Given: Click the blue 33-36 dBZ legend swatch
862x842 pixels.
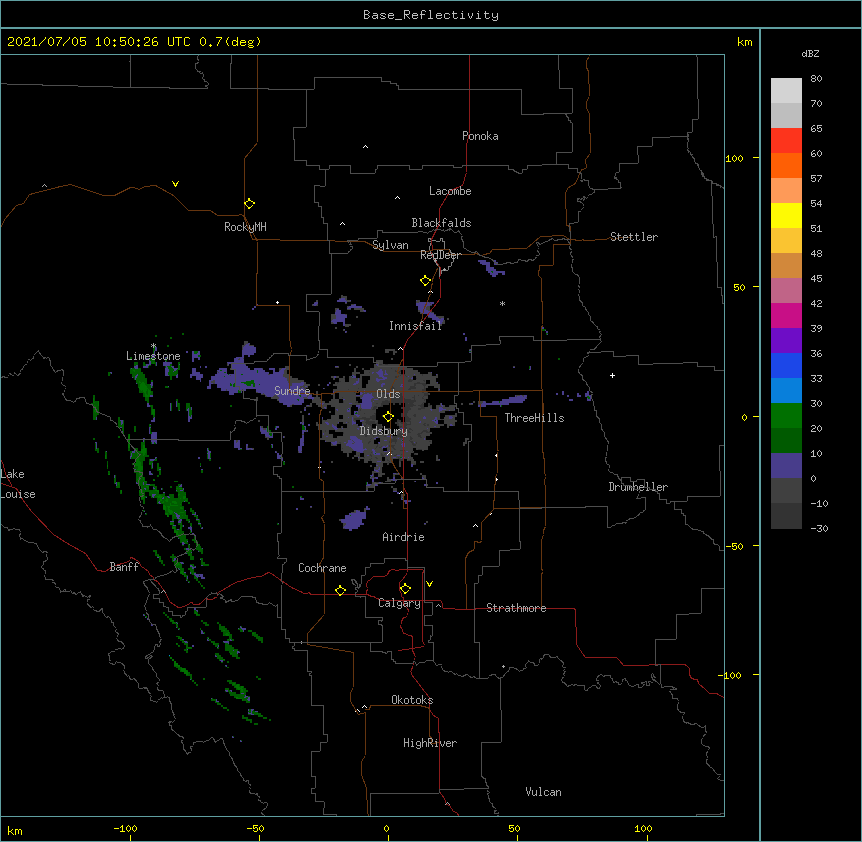Looking at the screenshot, I should [x=786, y=365].
